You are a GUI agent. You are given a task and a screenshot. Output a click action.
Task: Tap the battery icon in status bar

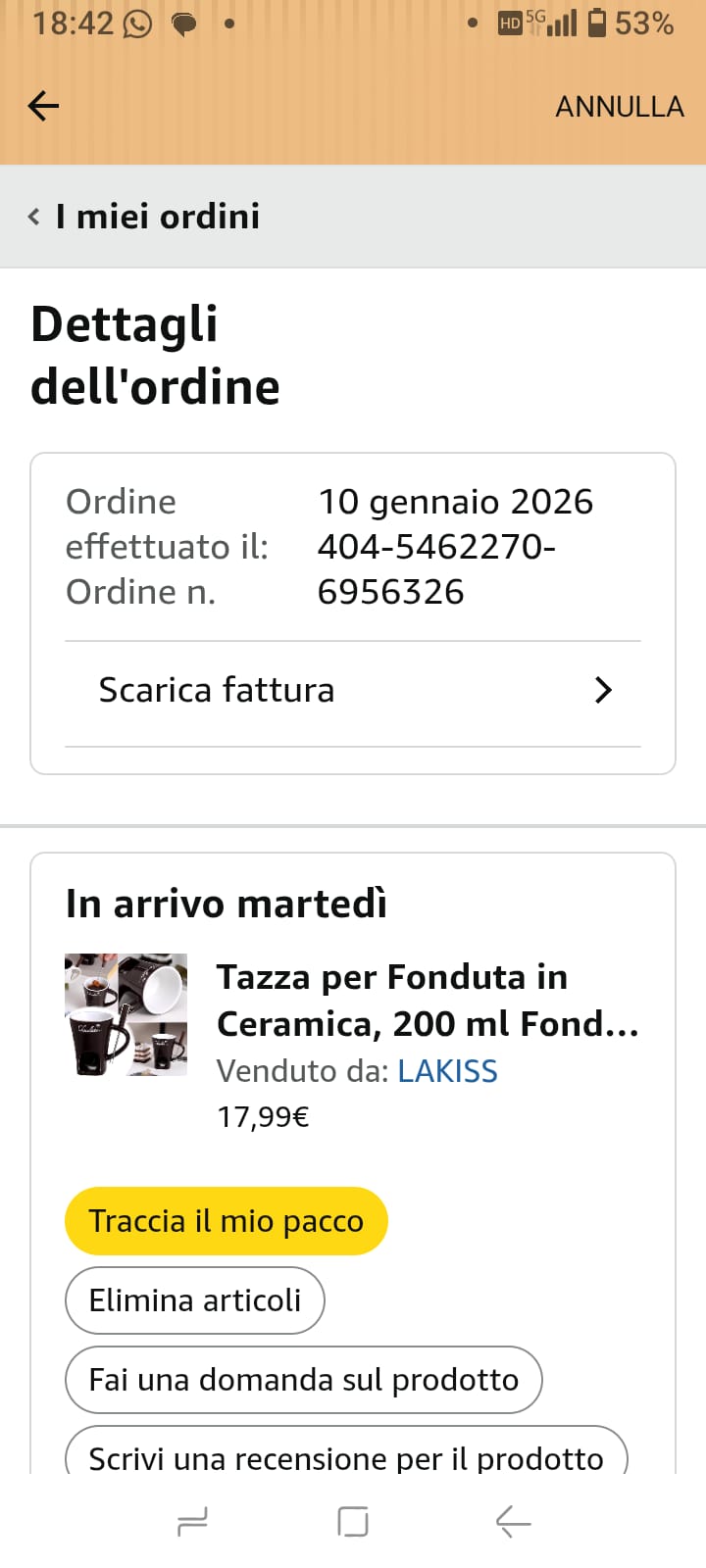596,23
